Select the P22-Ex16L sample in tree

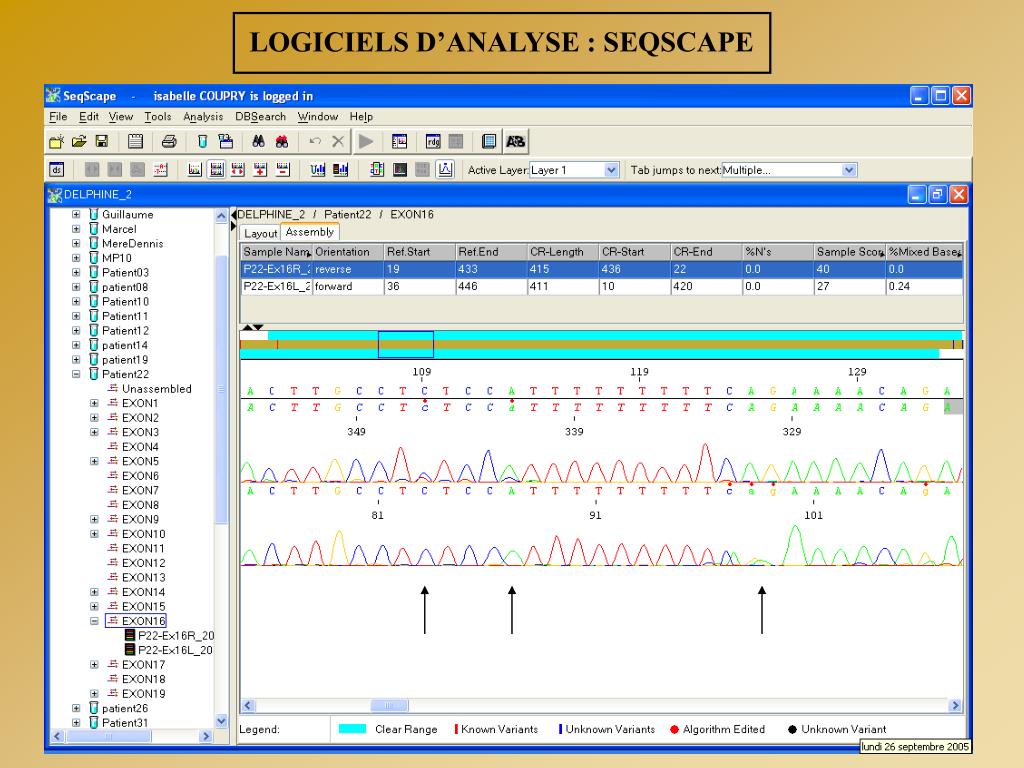[175, 650]
